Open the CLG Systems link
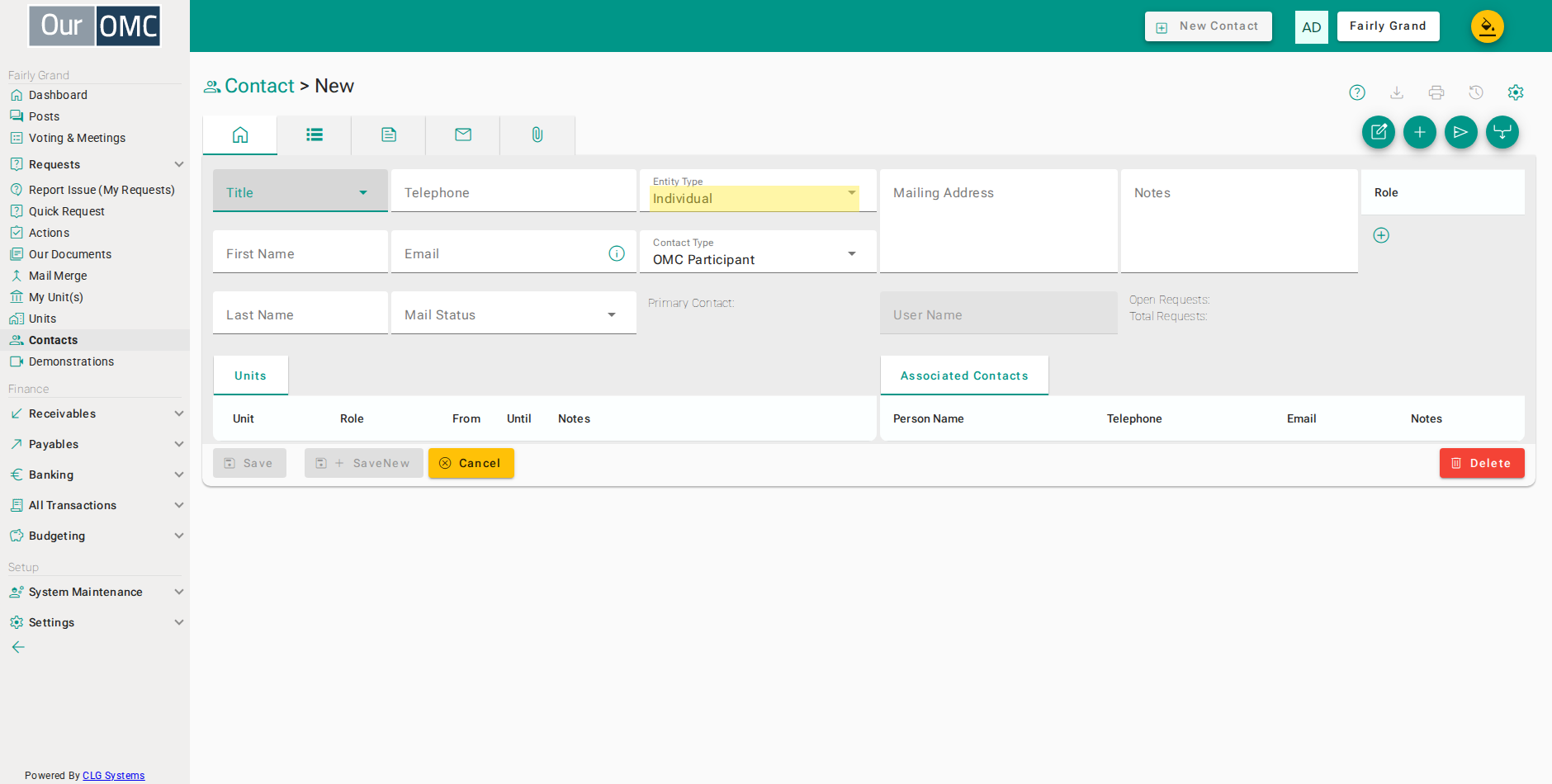Image resolution: width=1552 pixels, height=784 pixels. coord(114,776)
